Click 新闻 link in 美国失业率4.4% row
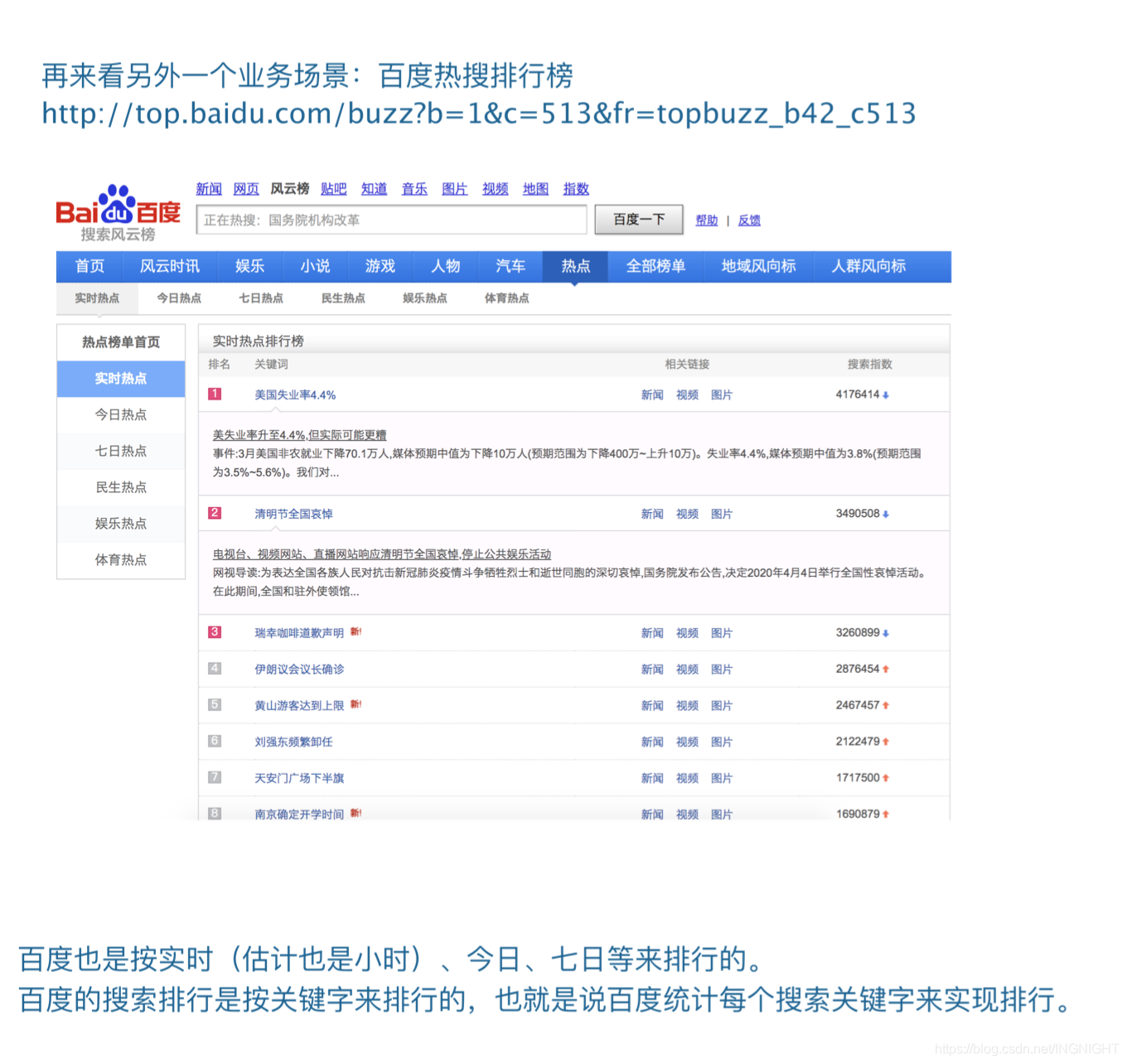Image resolution: width=1127 pixels, height=1064 pixels. (x=652, y=395)
